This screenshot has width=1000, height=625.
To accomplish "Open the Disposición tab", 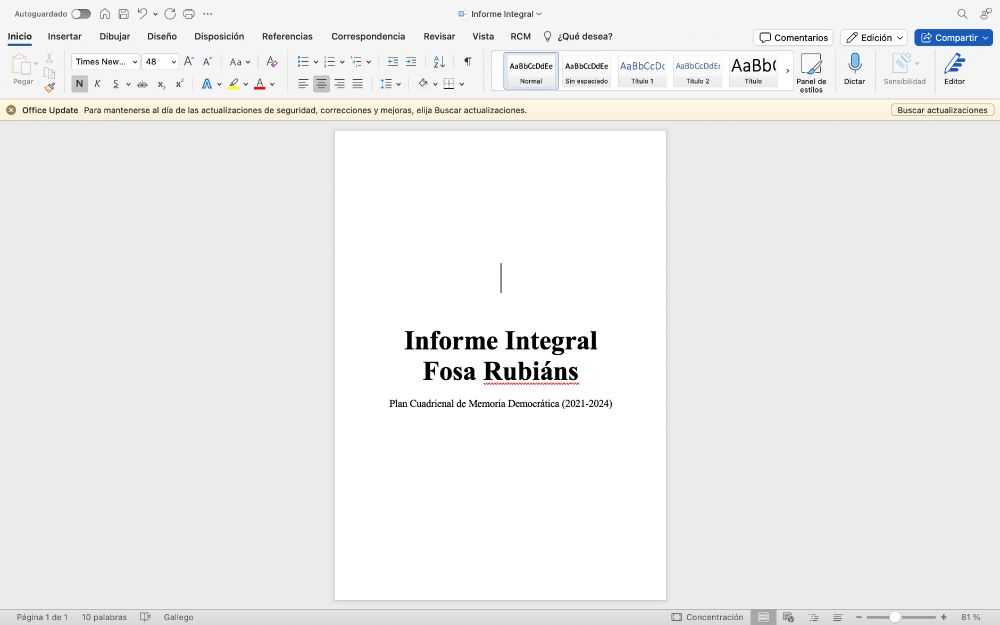I will click(219, 36).
